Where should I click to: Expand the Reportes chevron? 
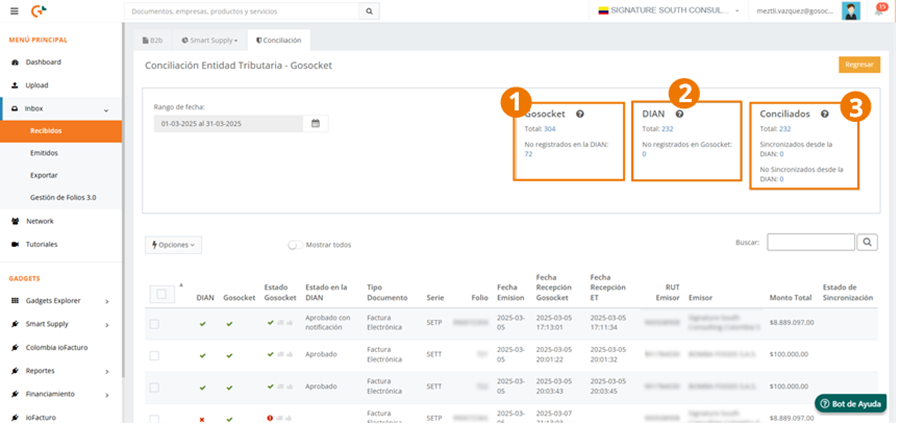click(107, 372)
